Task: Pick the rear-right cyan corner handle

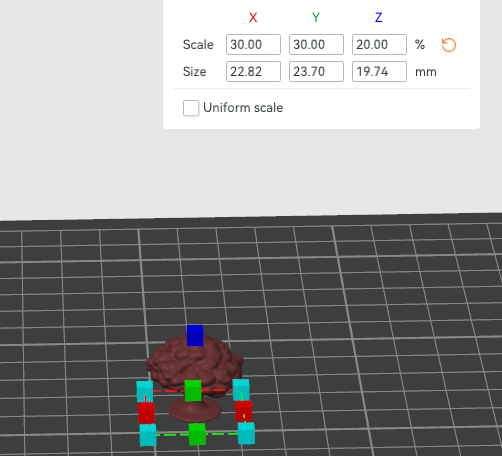Action: point(241,390)
